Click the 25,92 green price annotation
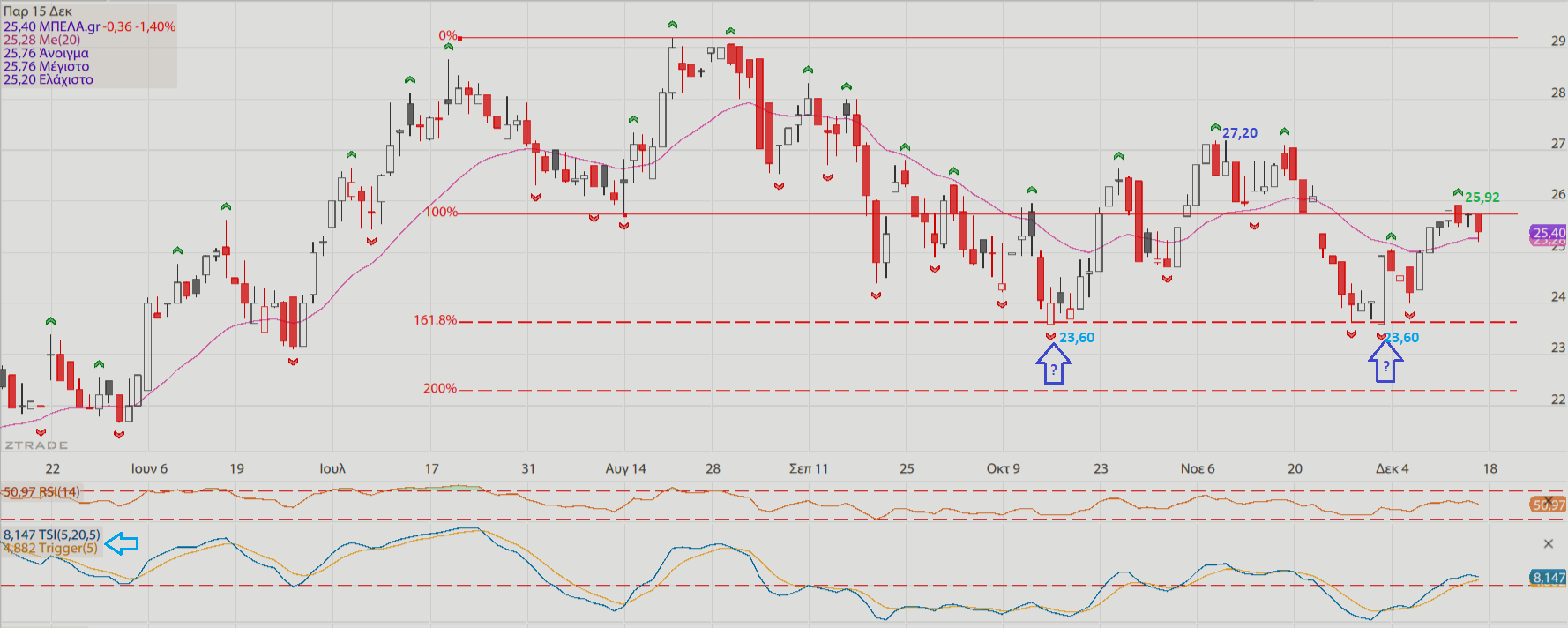Screen dimensions: 1568x628 tap(1482, 198)
